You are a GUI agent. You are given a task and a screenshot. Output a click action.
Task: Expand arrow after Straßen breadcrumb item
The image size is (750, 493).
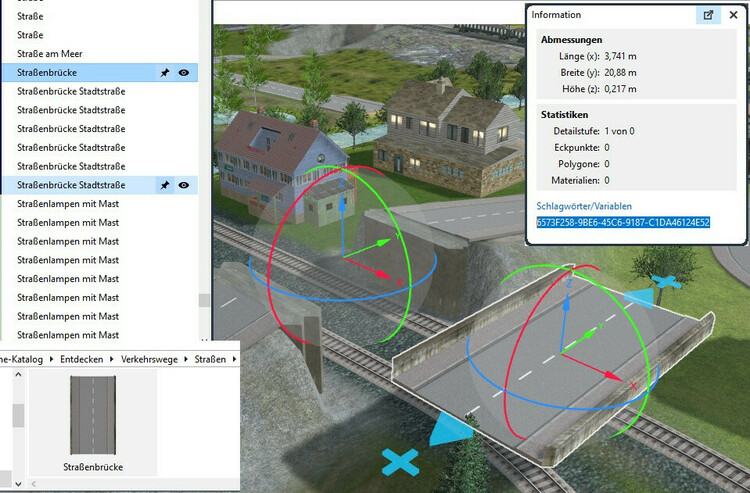234,359
